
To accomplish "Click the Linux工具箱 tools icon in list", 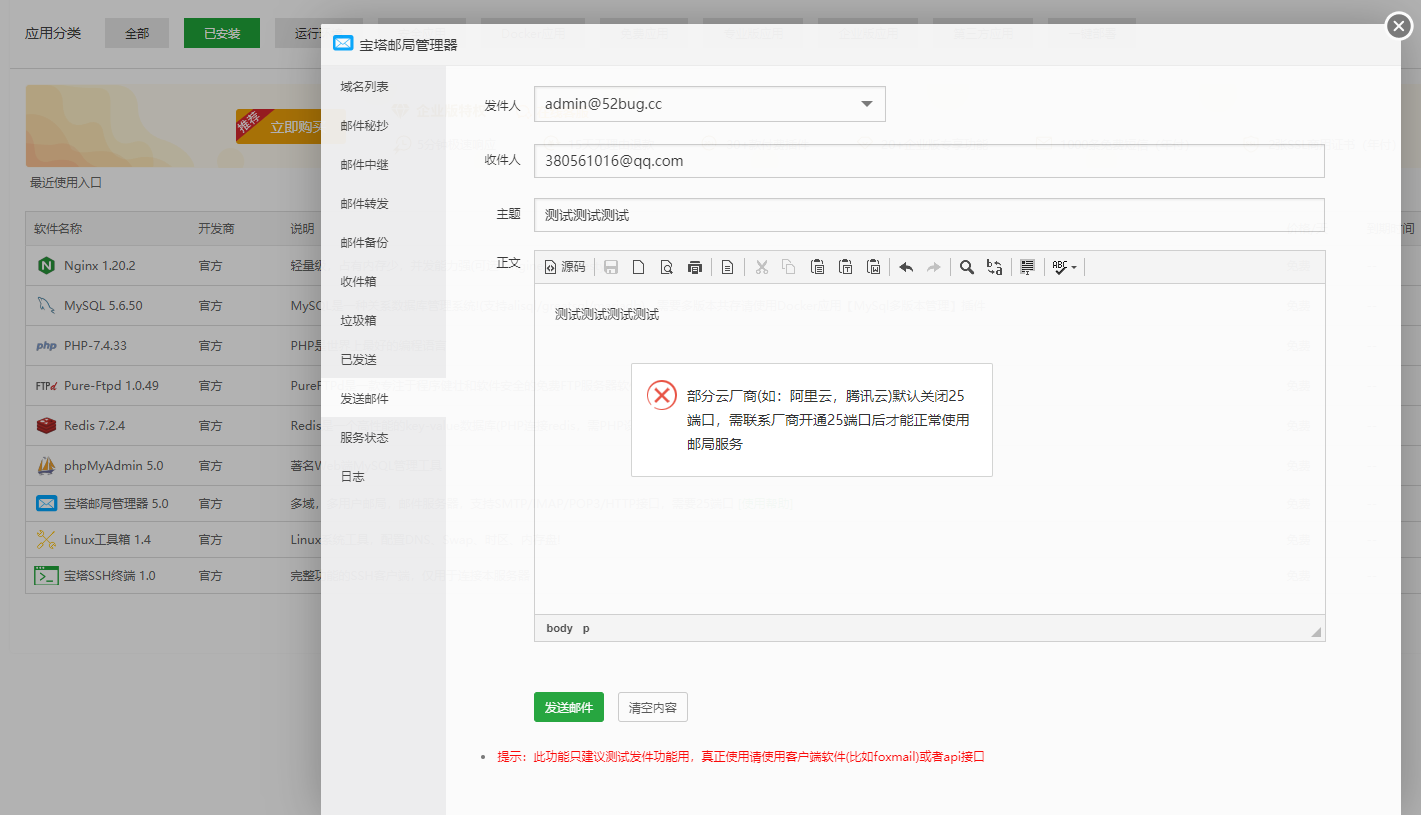I will click(x=45, y=540).
